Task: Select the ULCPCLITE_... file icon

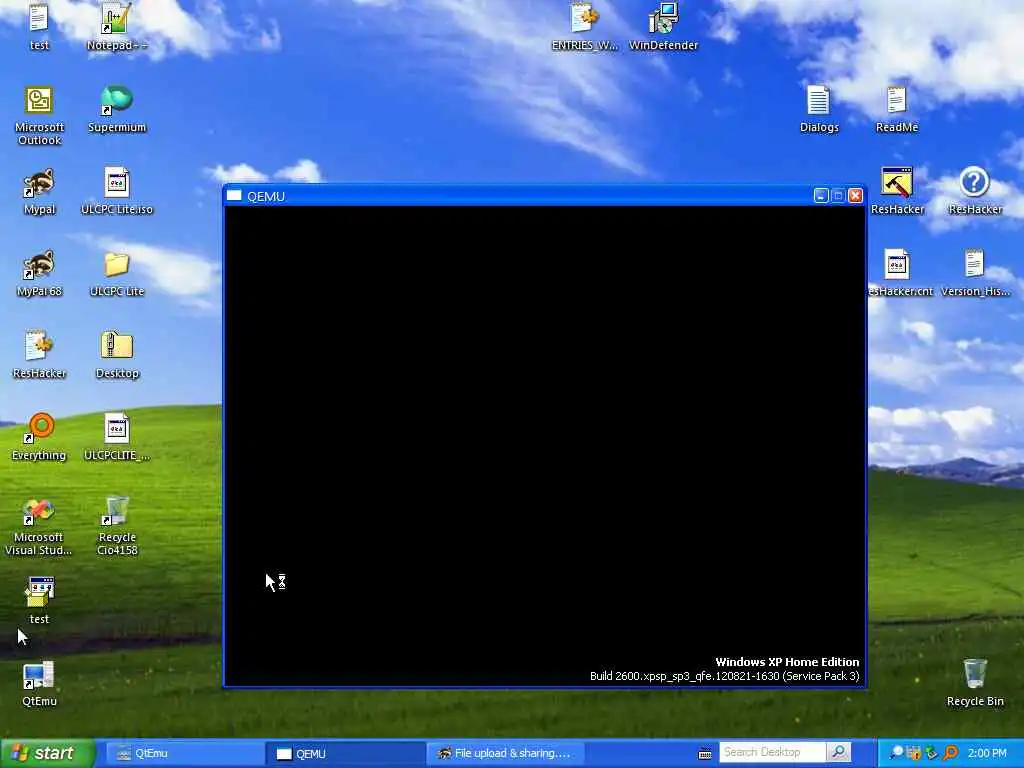Action: point(117,438)
